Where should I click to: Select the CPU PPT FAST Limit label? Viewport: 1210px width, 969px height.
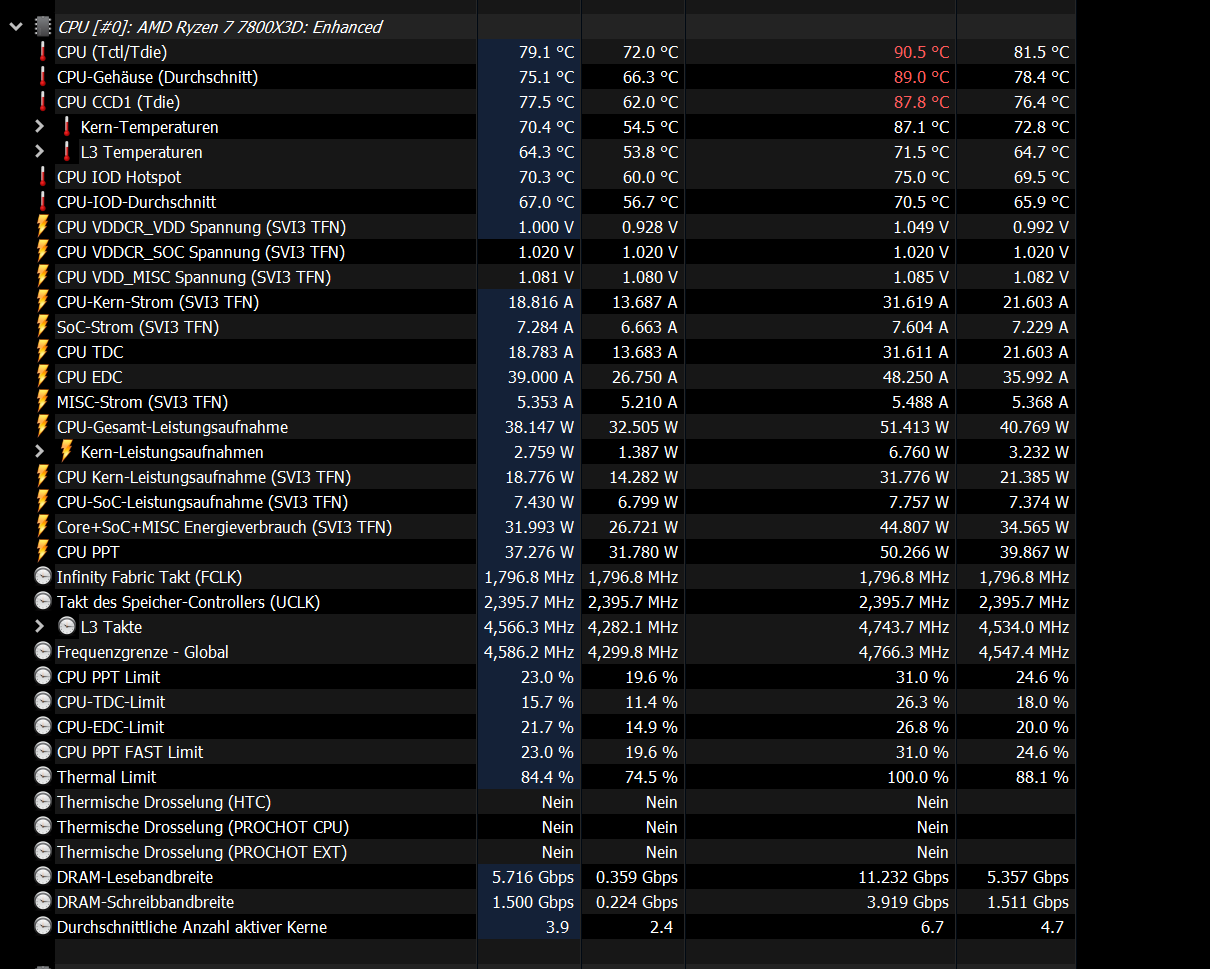[x=130, y=752]
